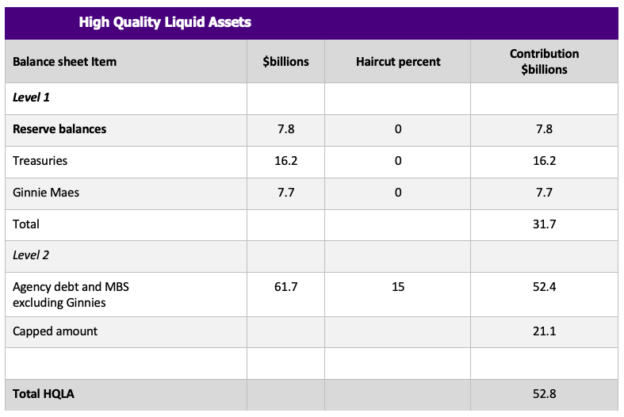The width and height of the screenshot is (624, 417).
Task: Click the 61.7 $billions cell
Action: pos(287,288)
